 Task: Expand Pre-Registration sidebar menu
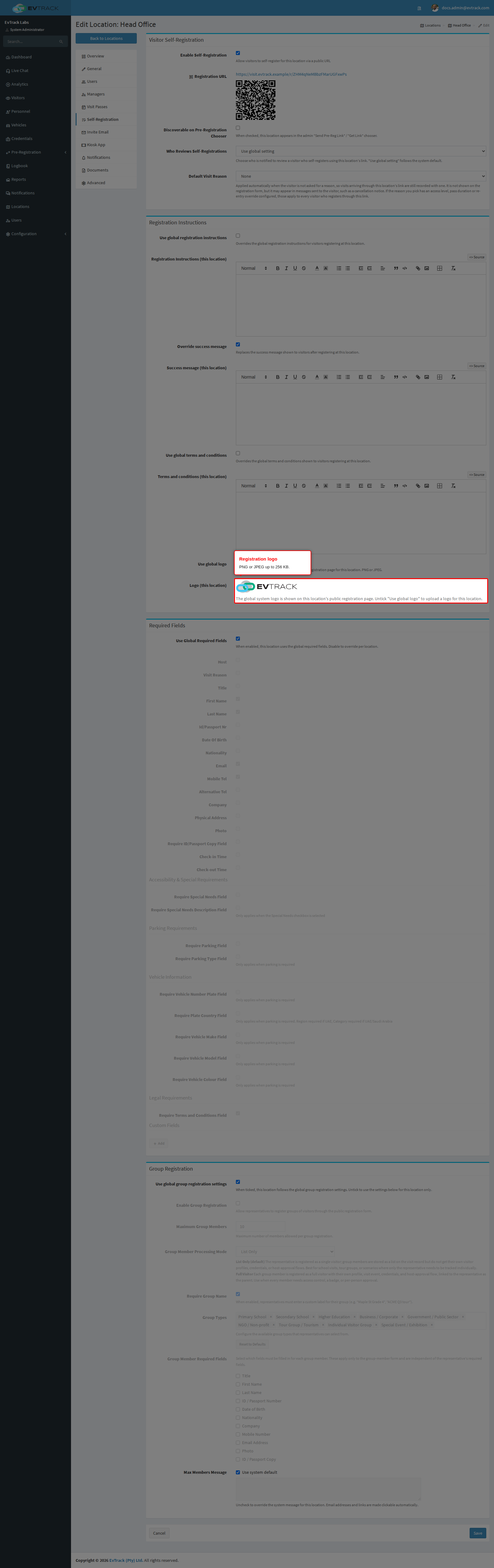click(35, 152)
